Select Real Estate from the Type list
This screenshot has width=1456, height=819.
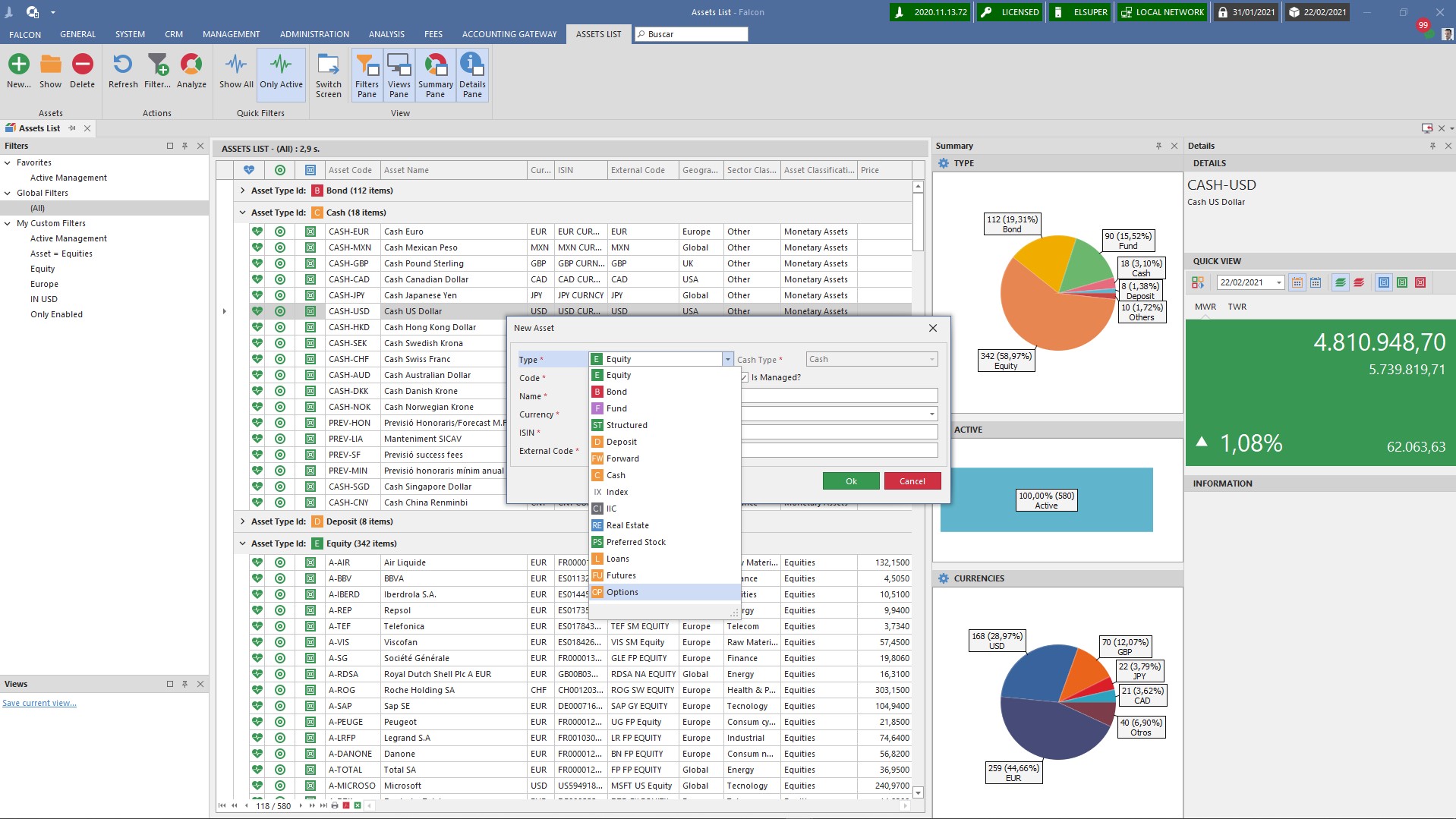pos(665,525)
